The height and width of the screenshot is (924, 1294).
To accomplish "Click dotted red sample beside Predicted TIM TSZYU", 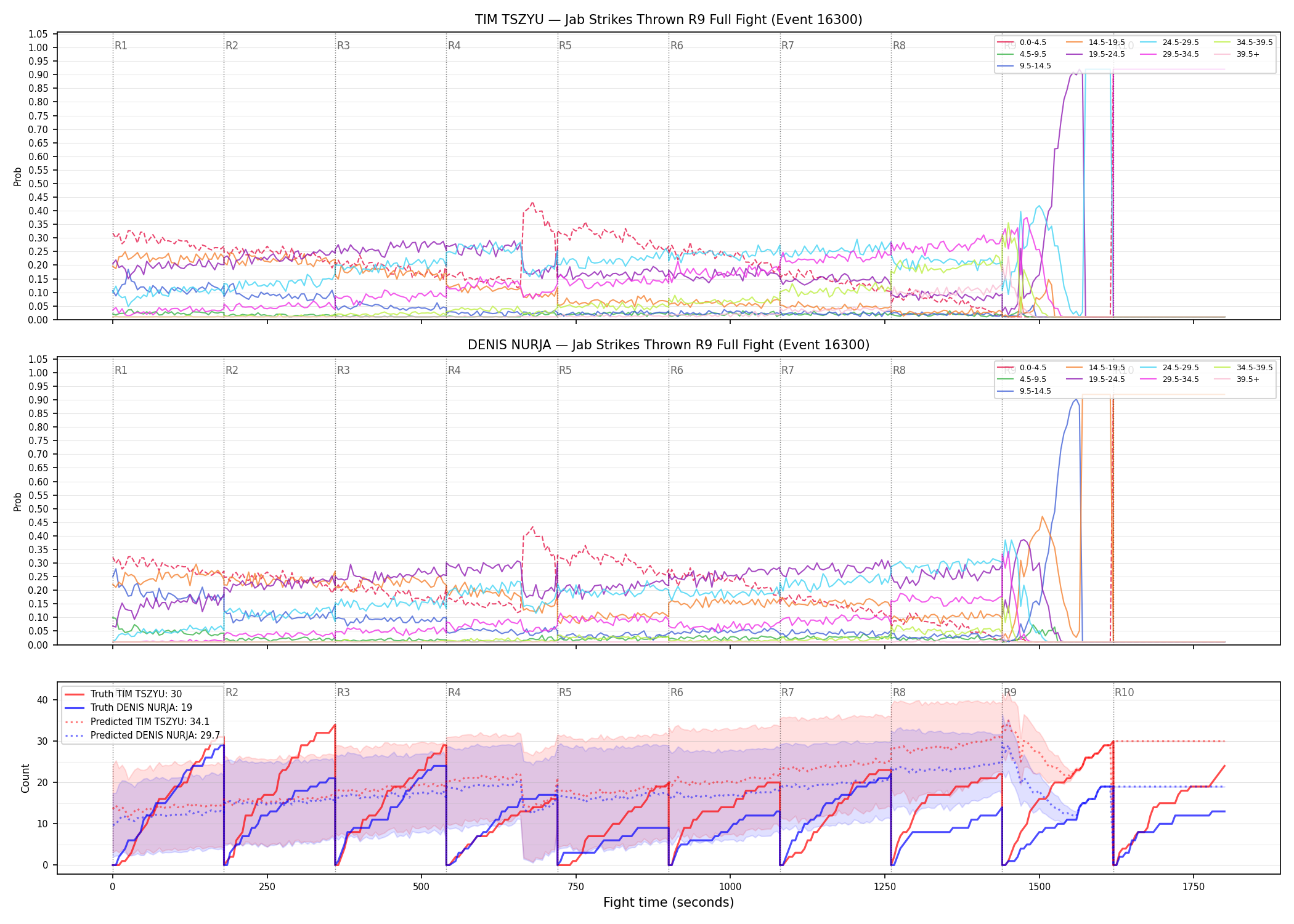I will [75, 722].
